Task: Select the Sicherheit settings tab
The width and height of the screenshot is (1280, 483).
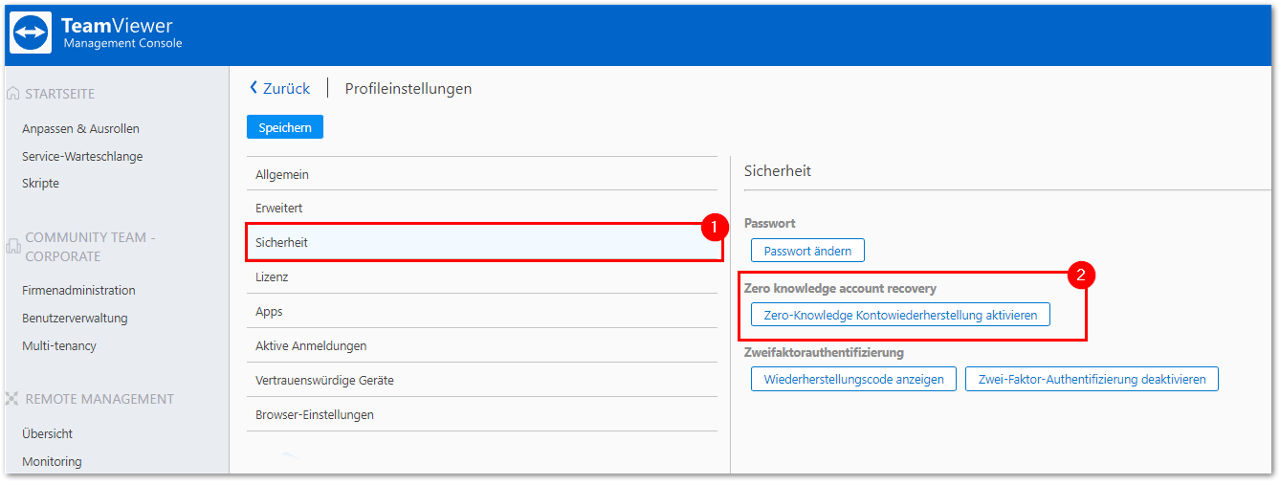Action: click(x=484, y=243)
